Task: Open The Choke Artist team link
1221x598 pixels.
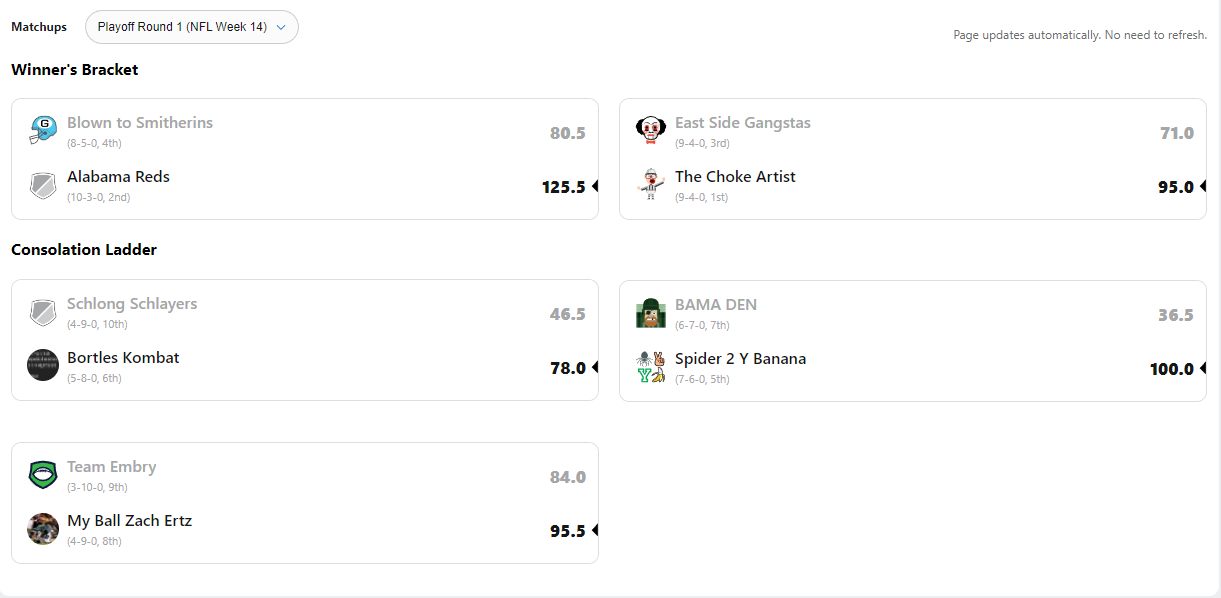Action: pyautogui.click(x=735, y=177)
